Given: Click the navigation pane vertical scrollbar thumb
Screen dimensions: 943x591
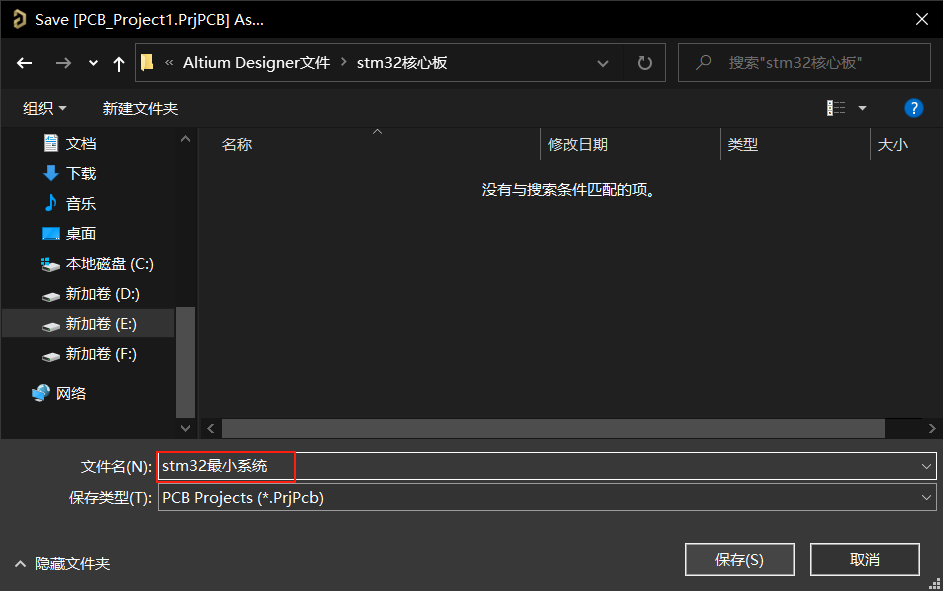Looking at the screenshot, I should tap(185, 362).
